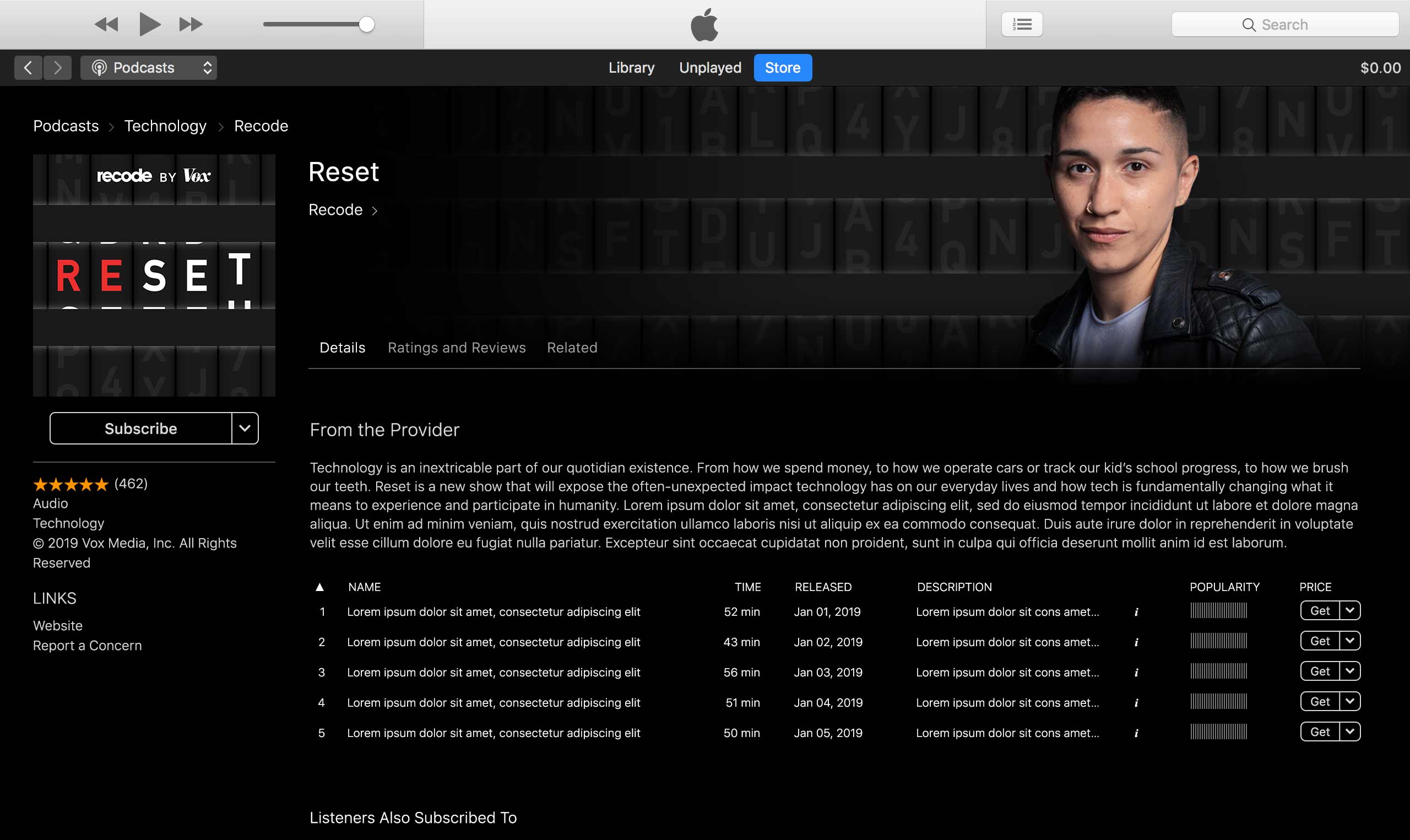The height and width of the screenshot is (840, 1410).
Task: Click the Reset podcast artwork thumbnail
Action: click(x=154, y=275)
